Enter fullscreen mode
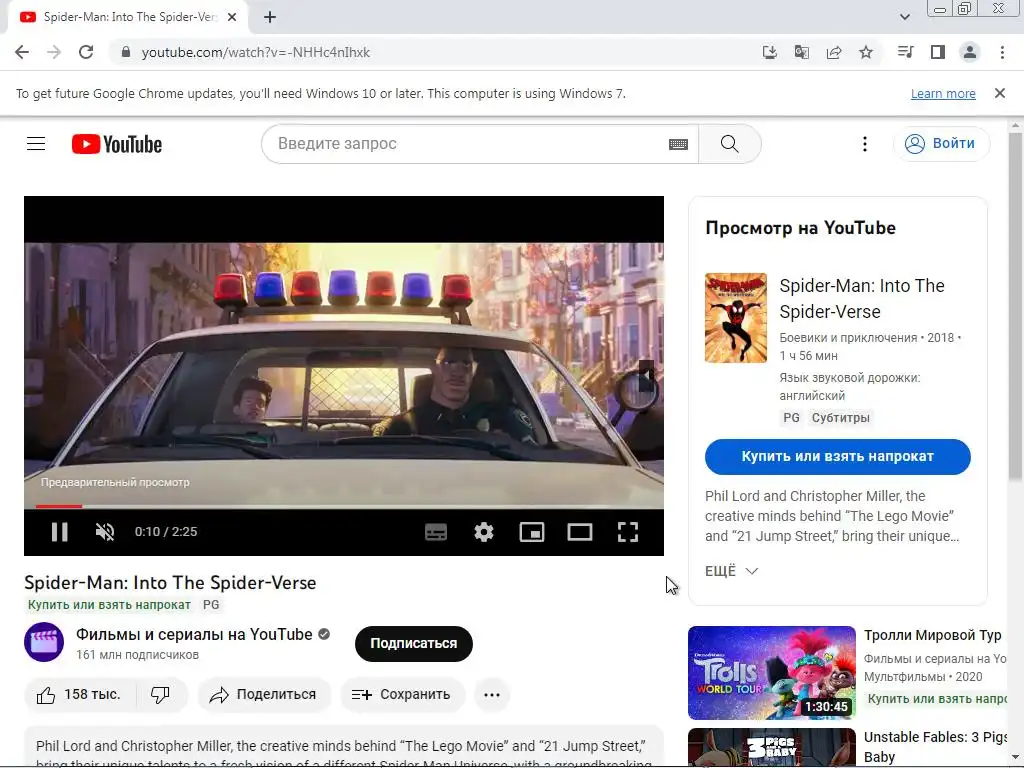This screenshot has width=1024, height=768. [x=628, y=532]
